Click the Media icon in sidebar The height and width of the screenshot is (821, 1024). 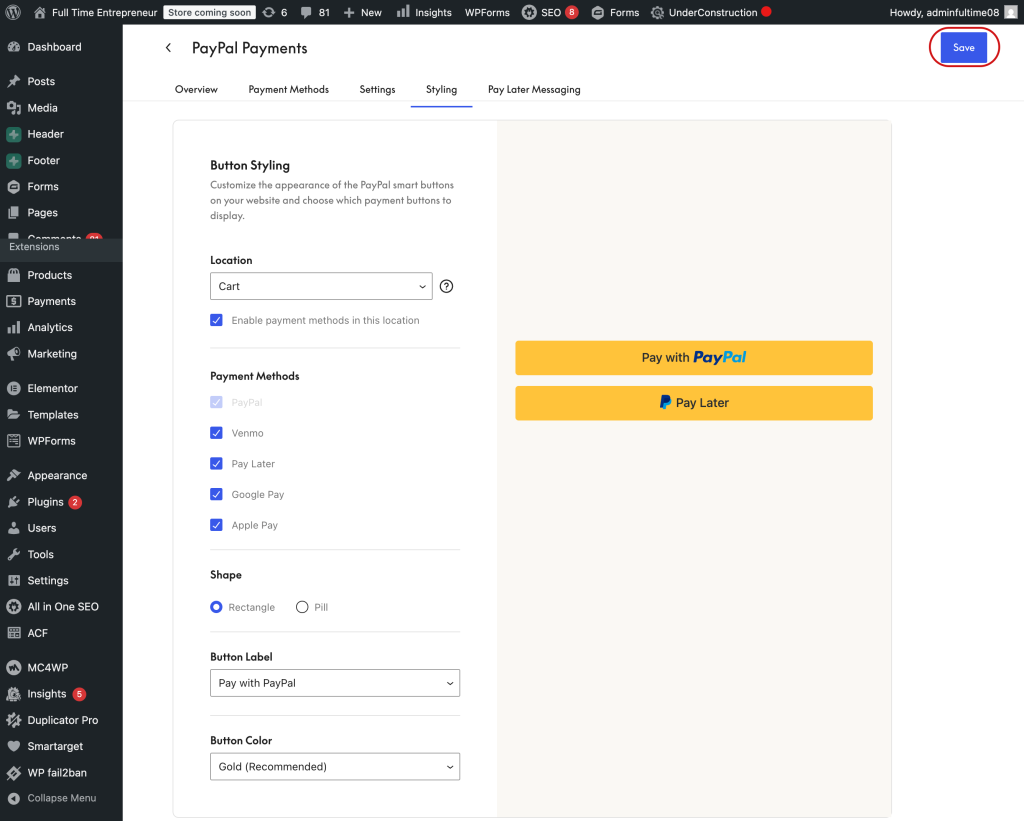coord(14,108)
